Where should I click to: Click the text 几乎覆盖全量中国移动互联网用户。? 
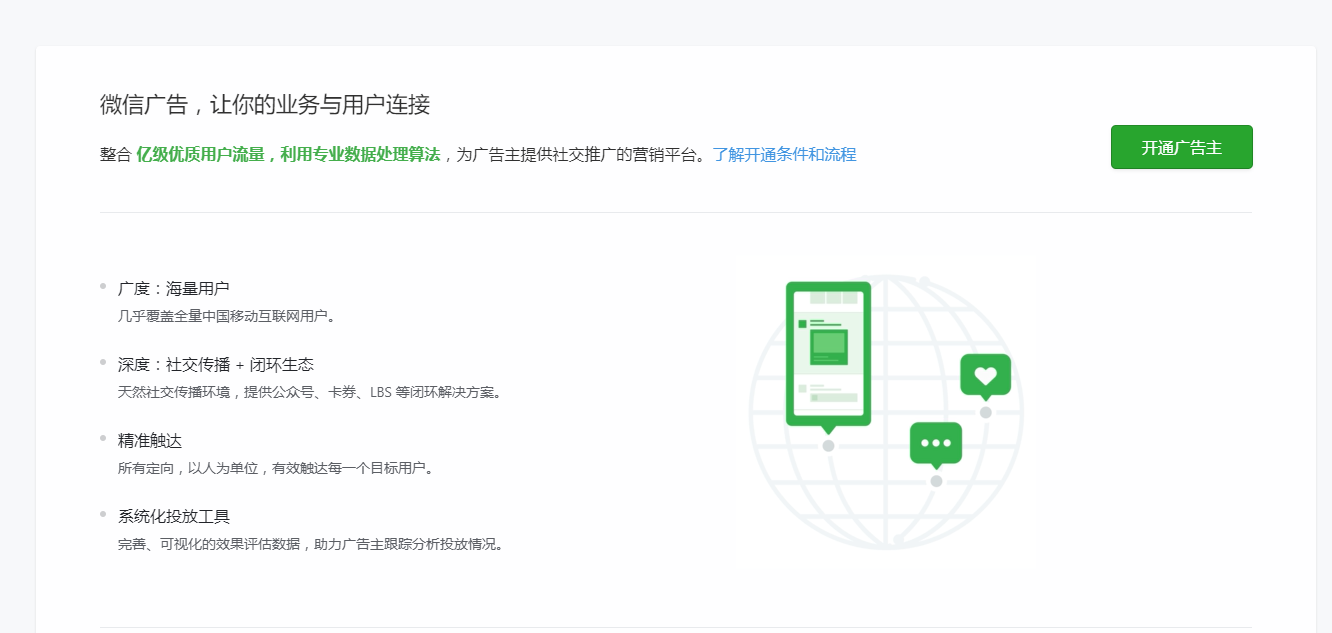(228, 316)
